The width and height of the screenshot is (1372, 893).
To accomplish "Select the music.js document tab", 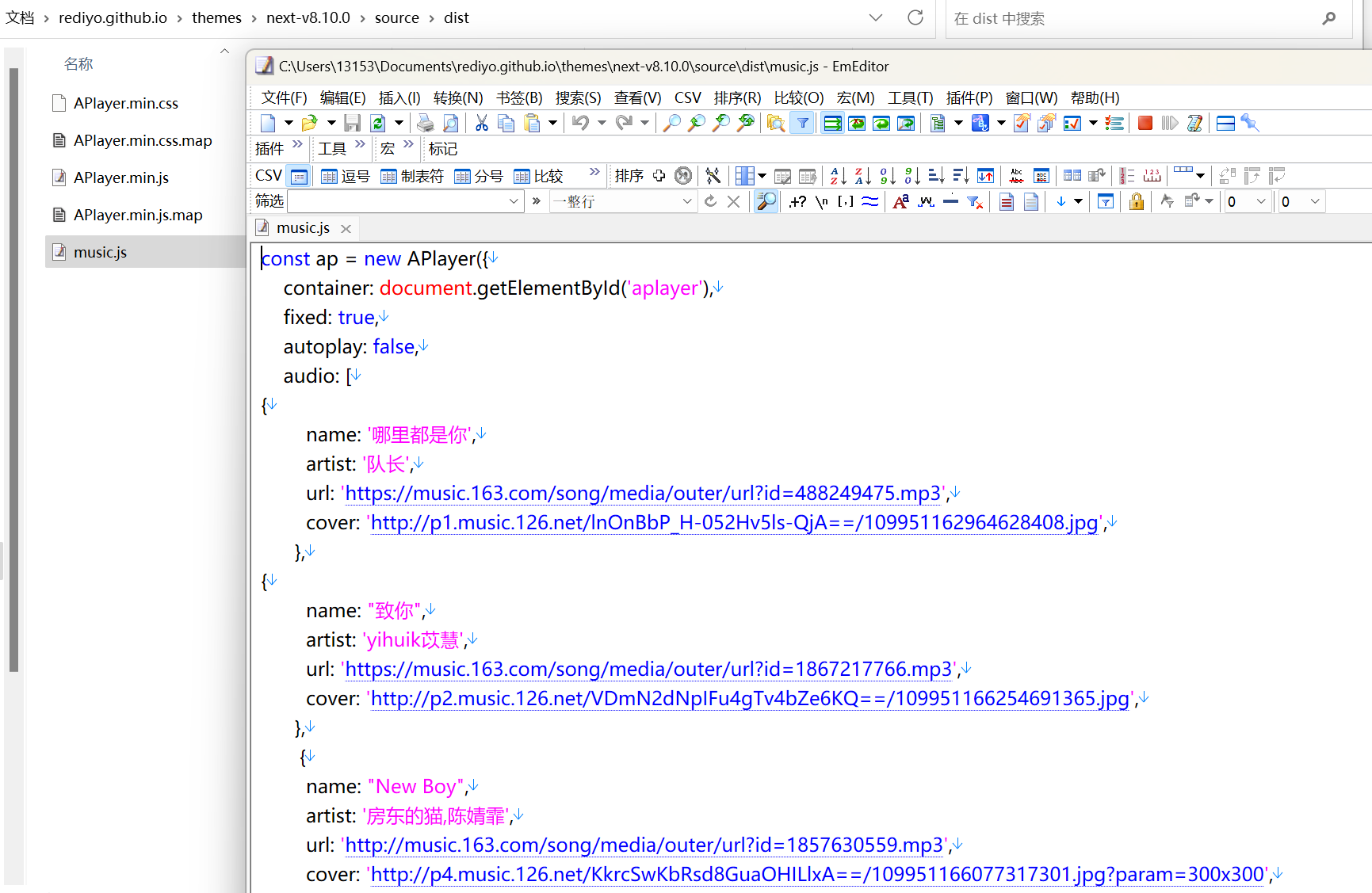I will (x=303, y=228).
